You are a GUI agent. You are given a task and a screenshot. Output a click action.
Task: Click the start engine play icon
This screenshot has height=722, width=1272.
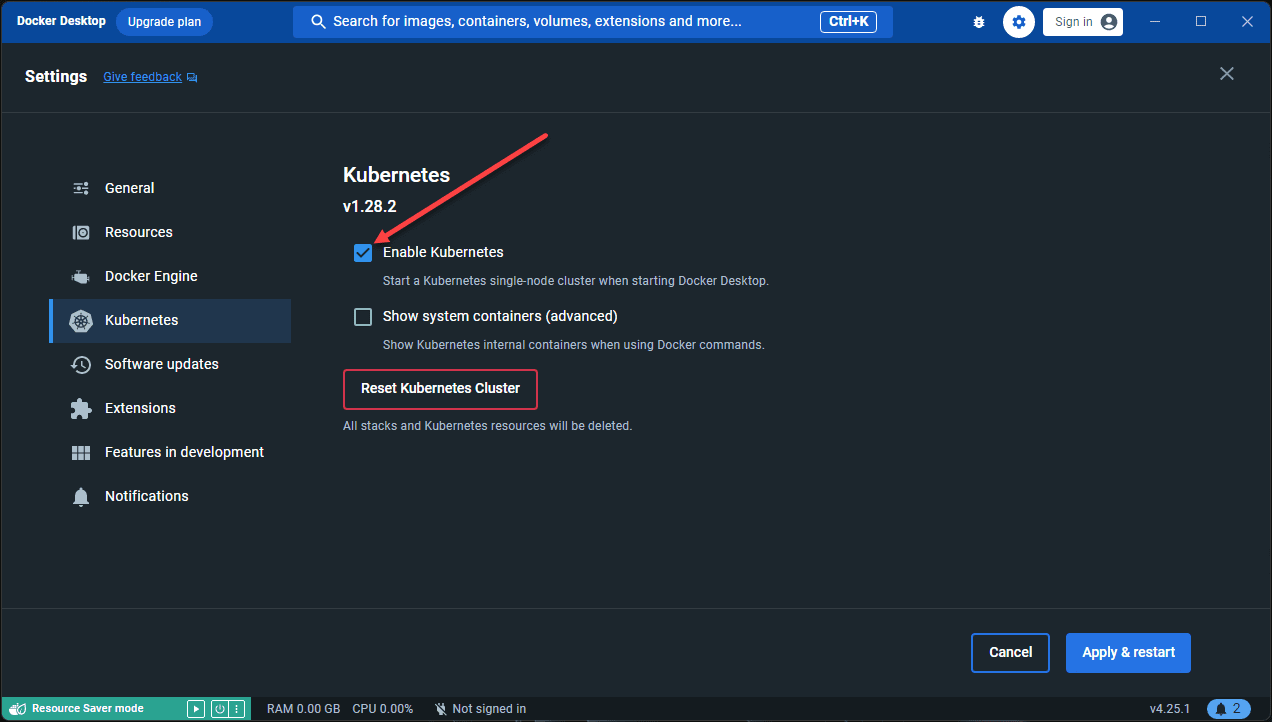[x=196, y=709]
